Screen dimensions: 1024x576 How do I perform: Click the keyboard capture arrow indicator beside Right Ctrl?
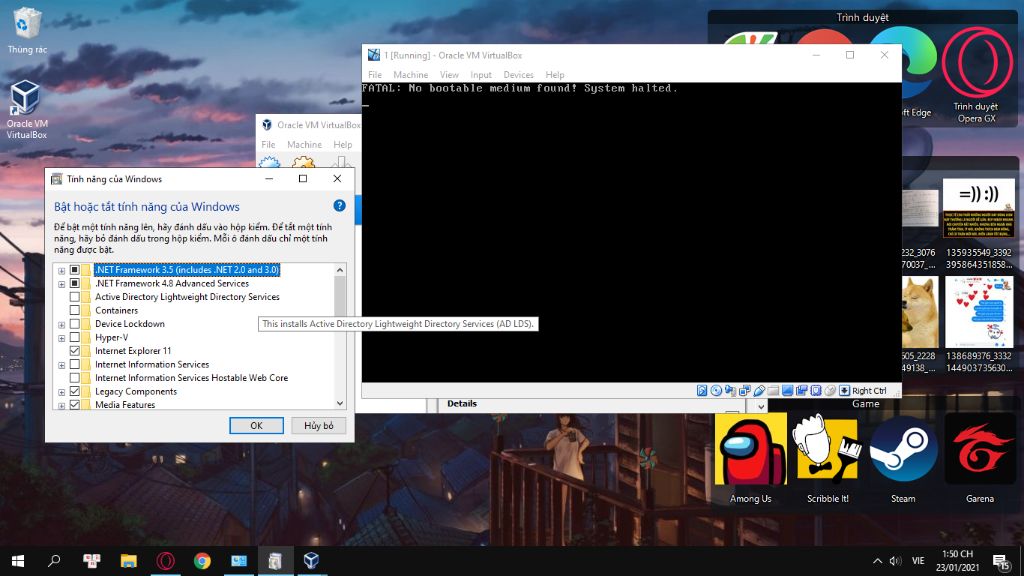tap(844, 391)
